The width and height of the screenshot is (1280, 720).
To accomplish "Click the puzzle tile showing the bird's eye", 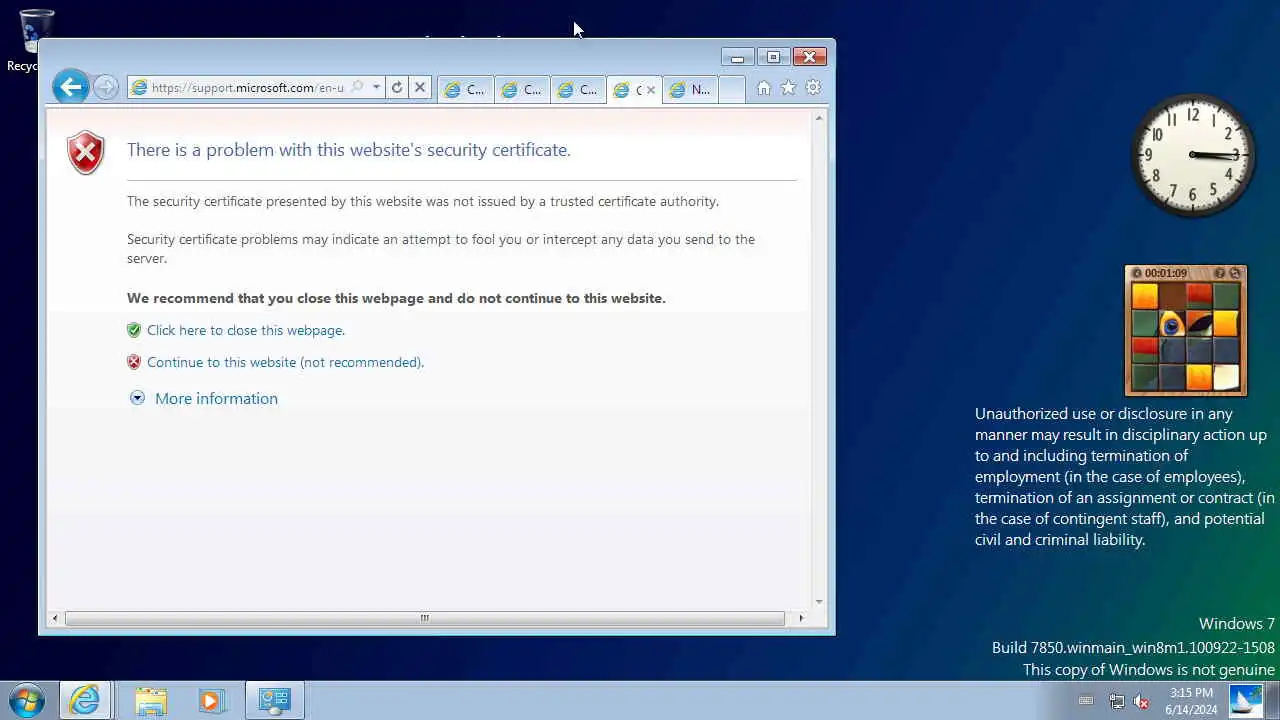I will (1172, 323).
